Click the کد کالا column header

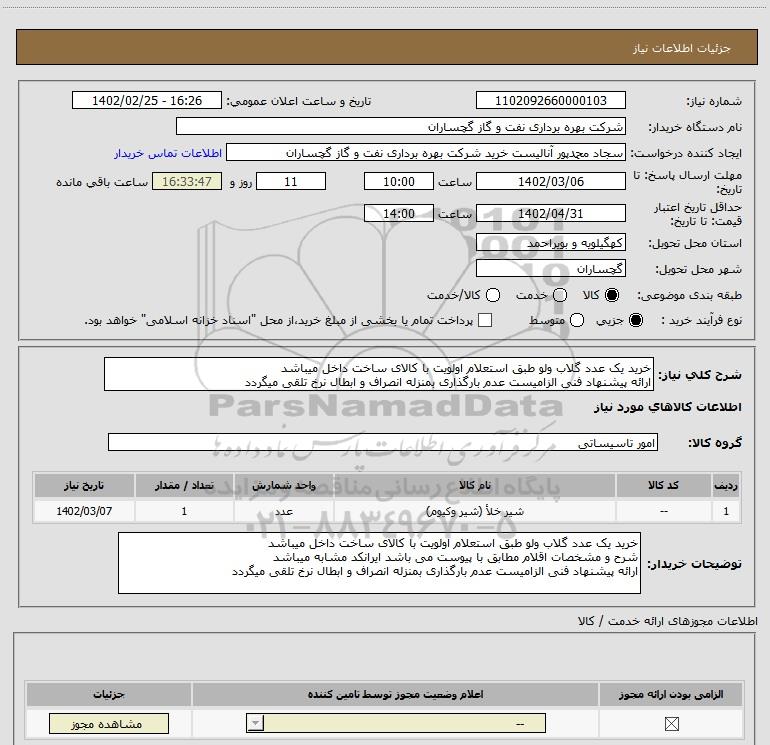point(663,485)
